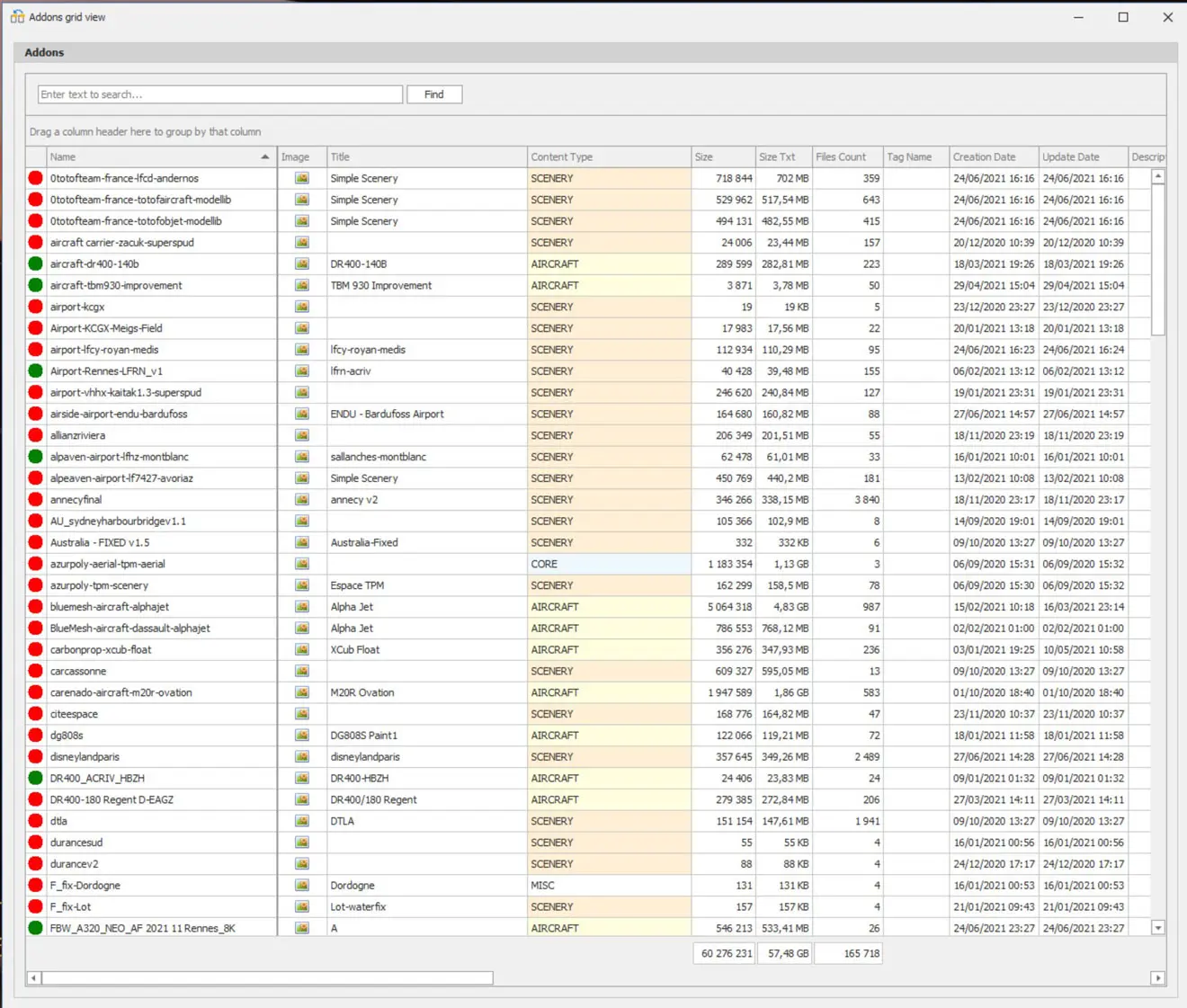
Task: Click the green status dot for Airport-Rennes-LFRN_v1
Action: [x=36, y=371]
